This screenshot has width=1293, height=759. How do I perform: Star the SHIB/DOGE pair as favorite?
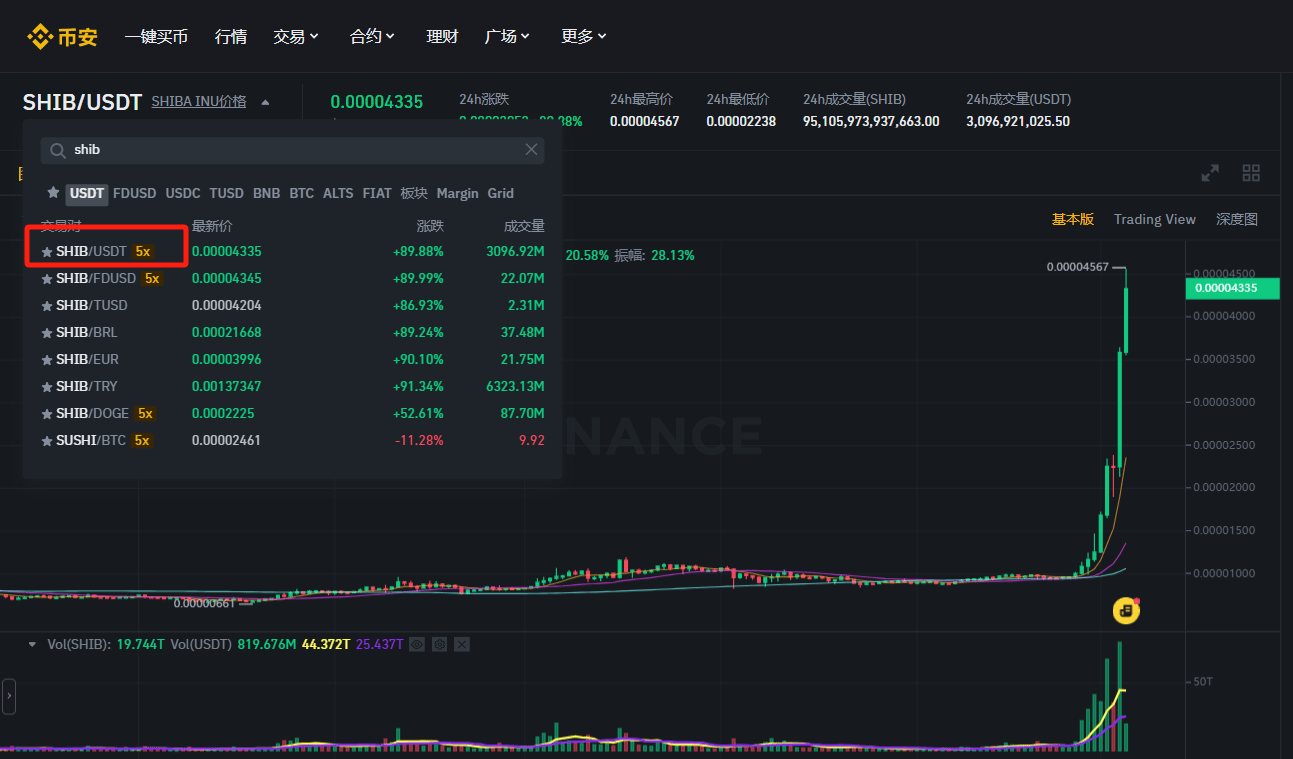[x=47, y=414]
